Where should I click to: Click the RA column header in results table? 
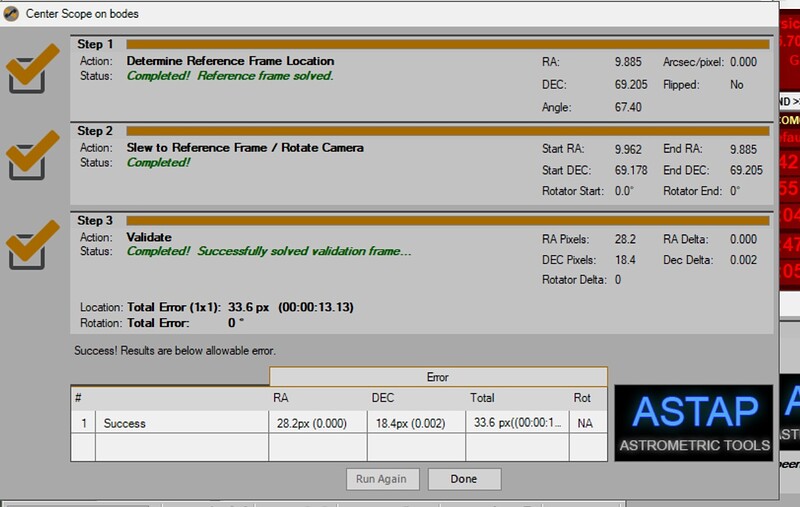(x=281, y=398)
